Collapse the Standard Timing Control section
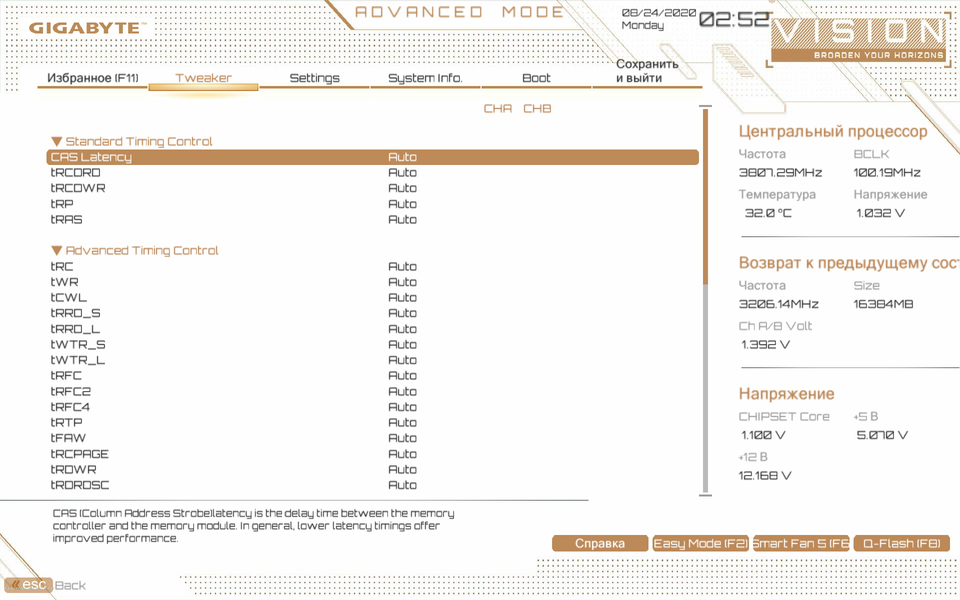 [x=132, y=141]
